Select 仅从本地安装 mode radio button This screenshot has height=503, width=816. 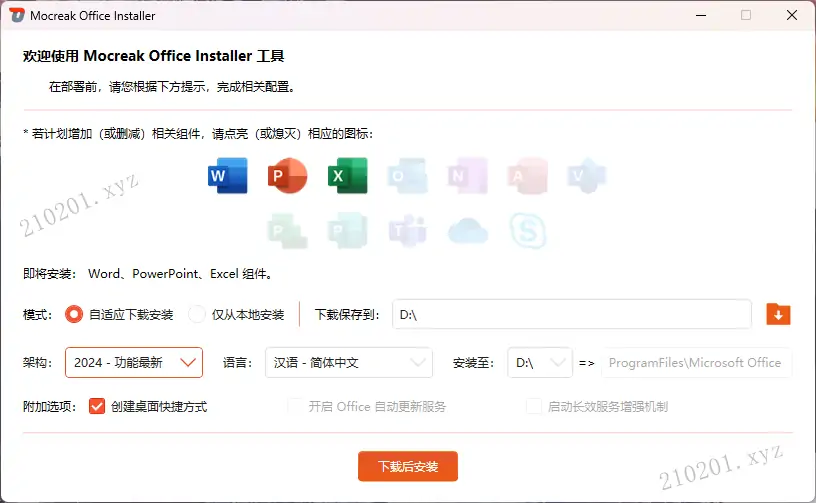click(x=197, y=314)
